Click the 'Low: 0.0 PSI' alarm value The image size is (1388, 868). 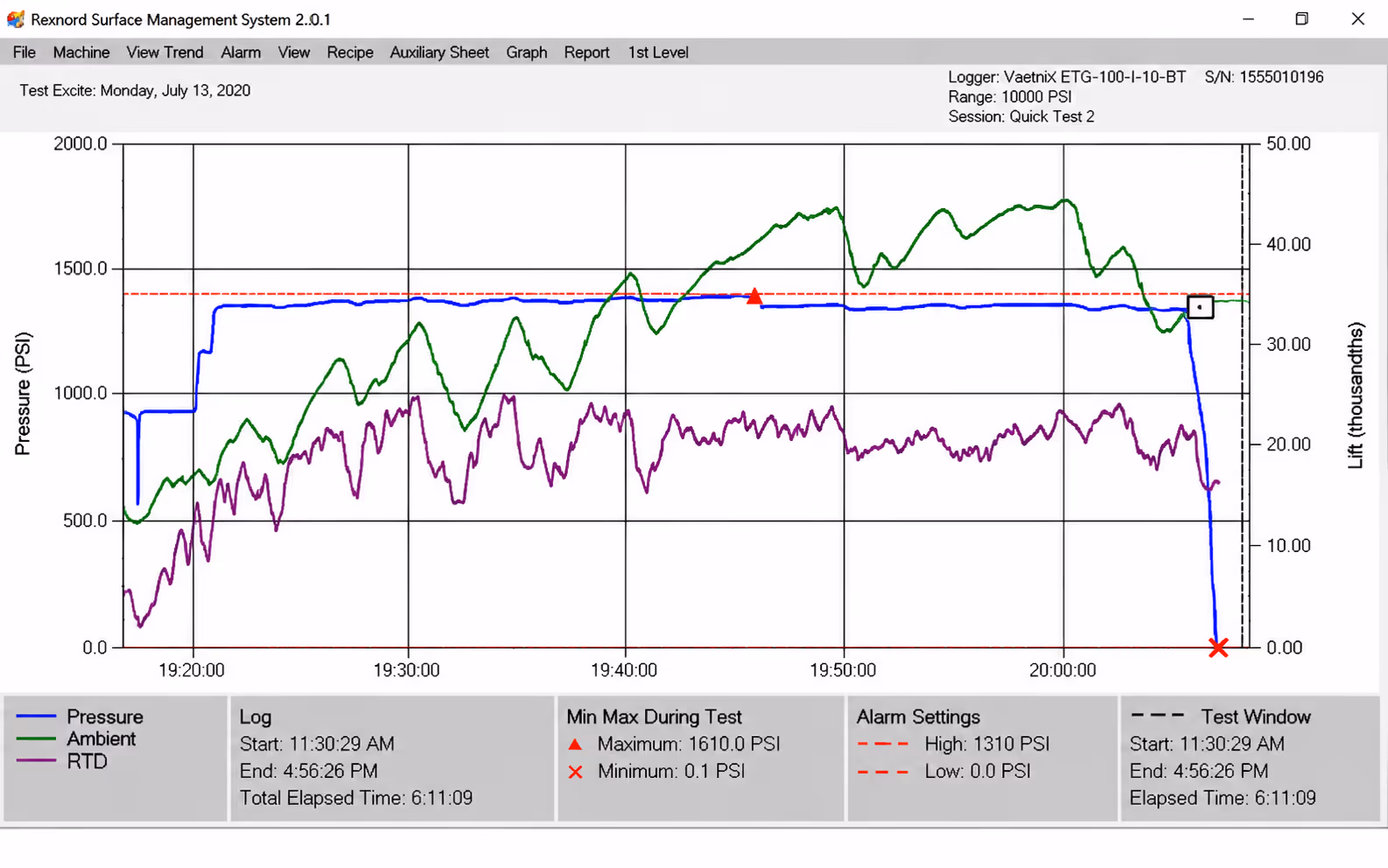tap(978, 772)
